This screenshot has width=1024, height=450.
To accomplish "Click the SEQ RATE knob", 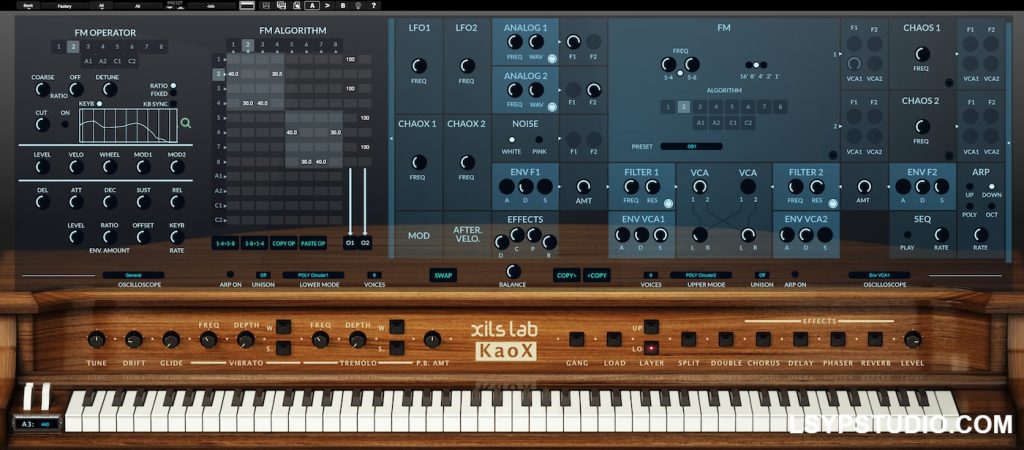I will (941, 234).
